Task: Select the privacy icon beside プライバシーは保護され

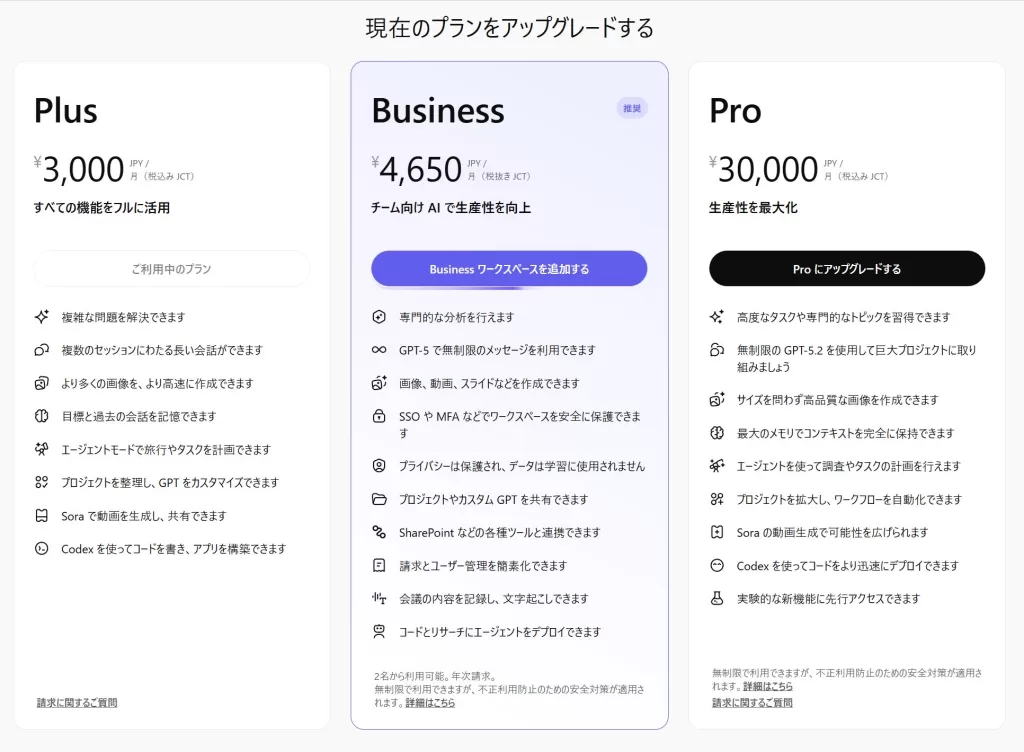Action: (380, 465)
